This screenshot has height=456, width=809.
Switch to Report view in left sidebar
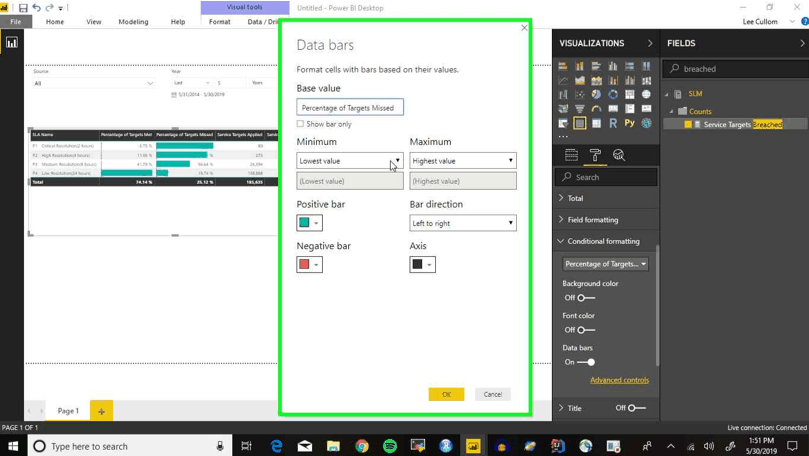click(x=11, y=43)
